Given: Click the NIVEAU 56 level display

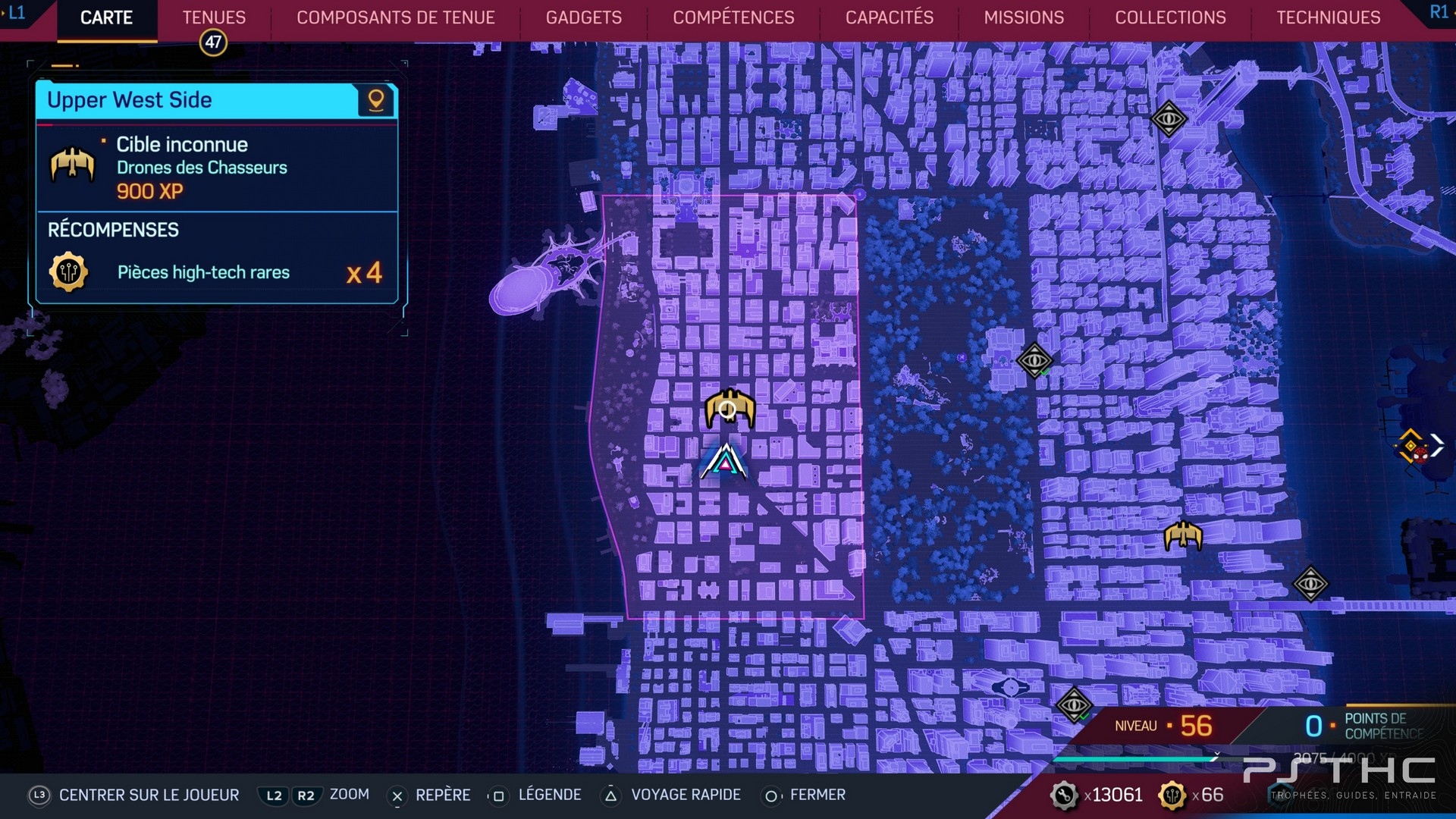Looking at the screenshot, I should click(1164, 726).
